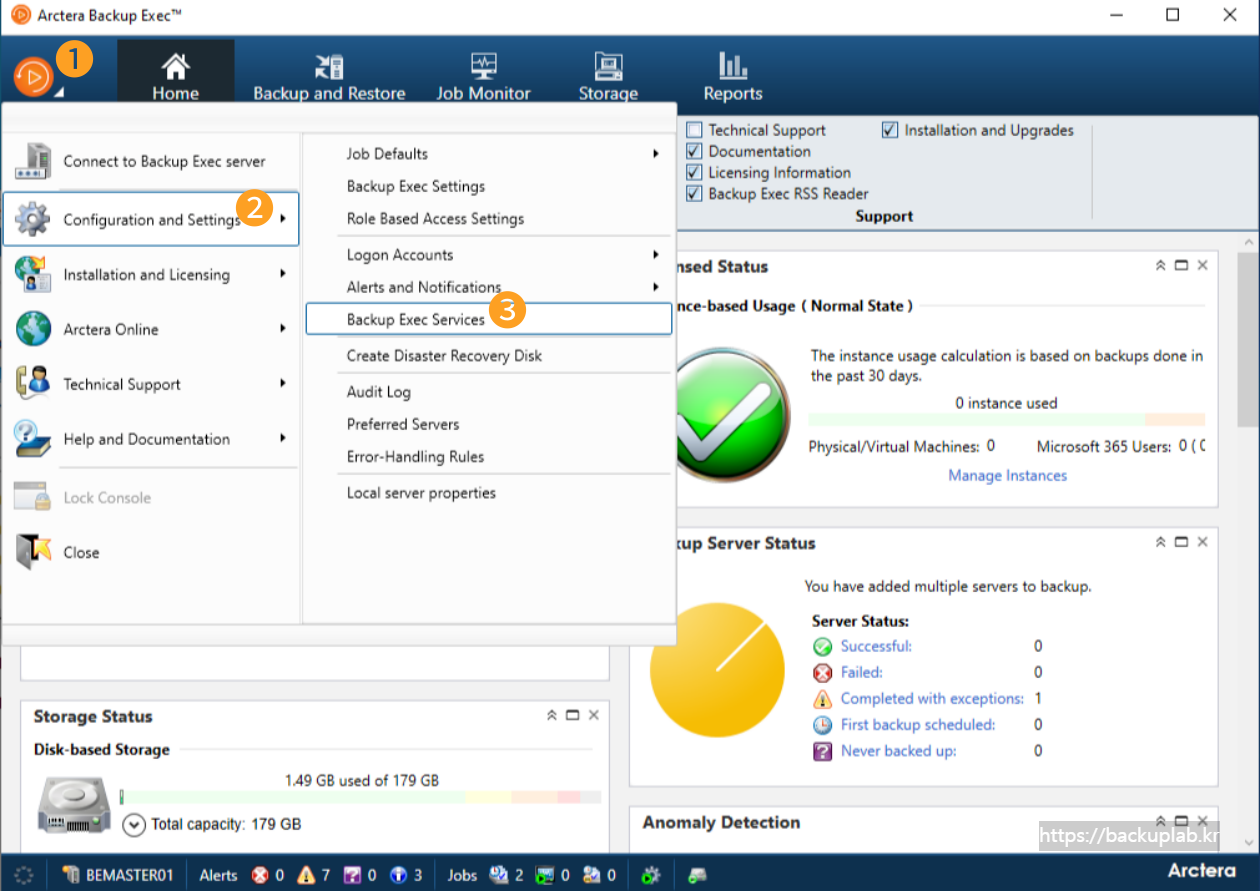Viewport: 1260px width, 891px height.
Task: Click Completed with exceptions warning icon
Action: 822,698
